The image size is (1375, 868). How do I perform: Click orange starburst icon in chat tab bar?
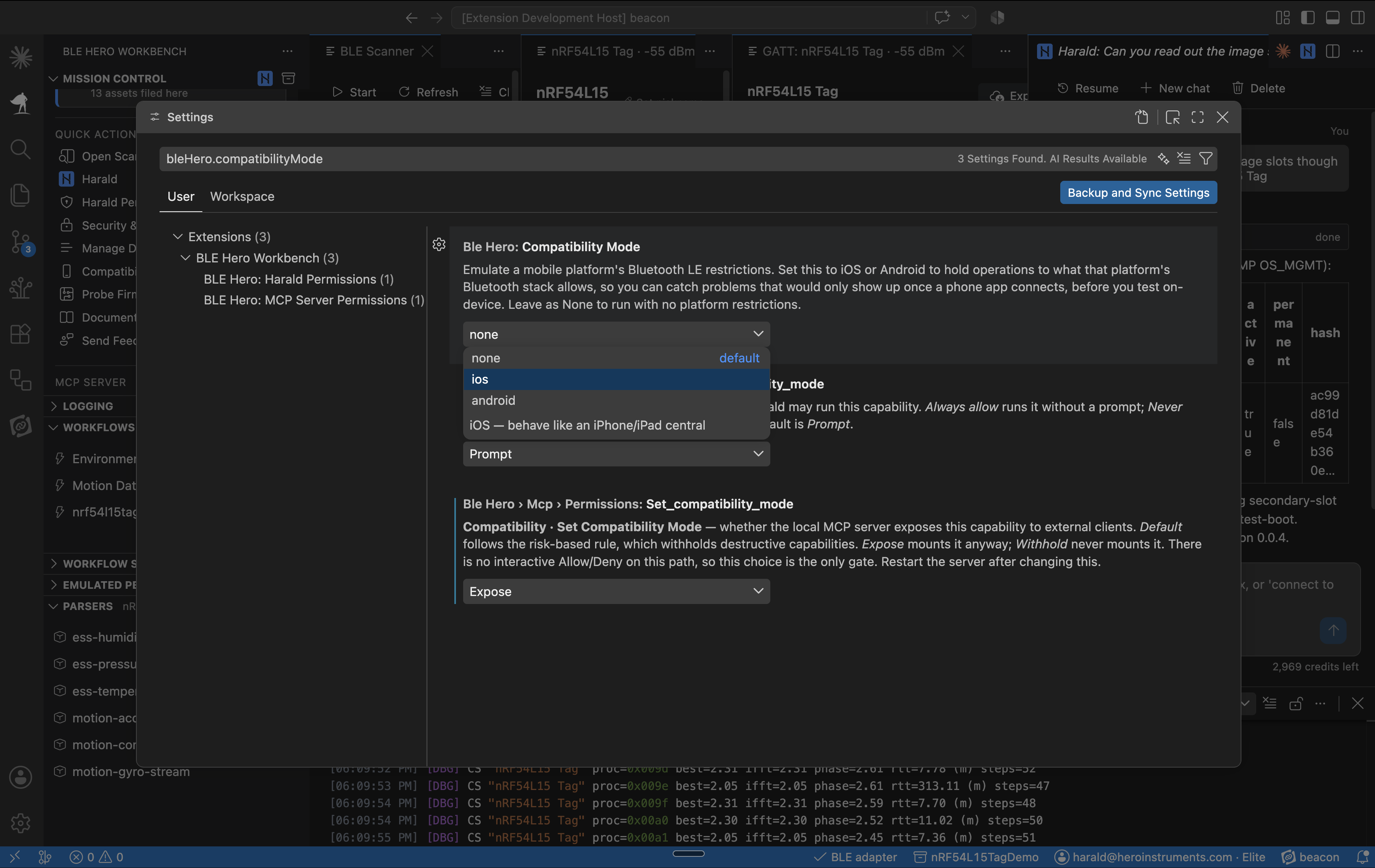coord(1283,51)
